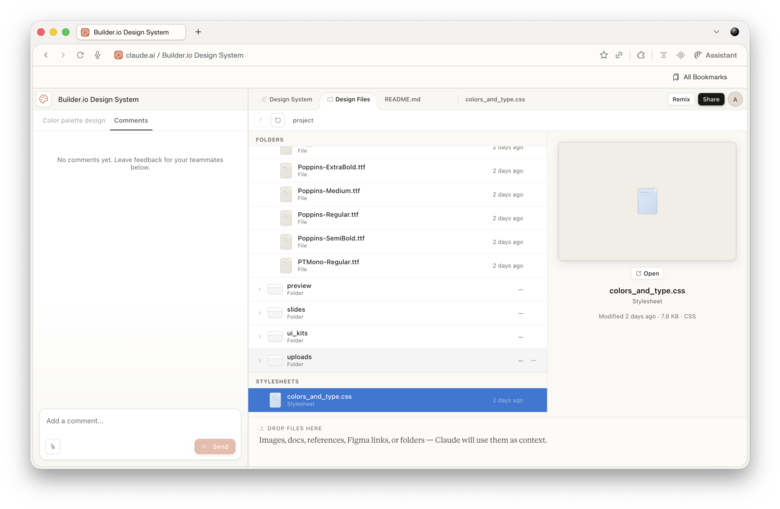Click the folder icon of the slides folder
The height and width of the screenshot is (509, 780).
pos(275,313)
